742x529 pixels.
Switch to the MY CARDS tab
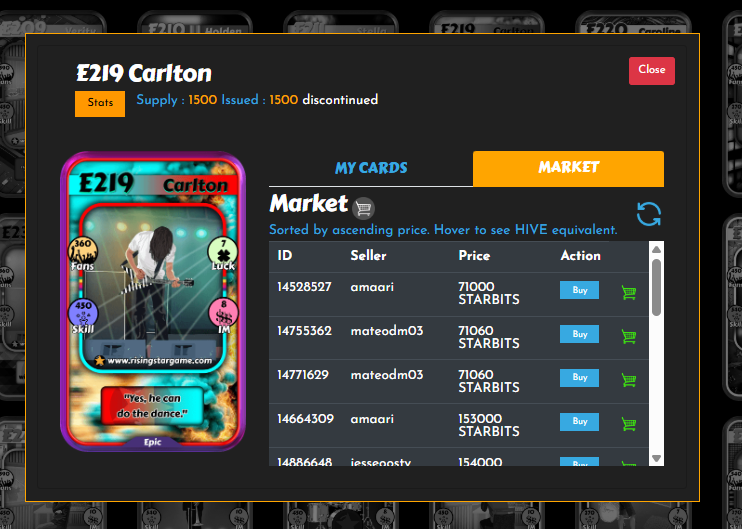coord(371,168)
